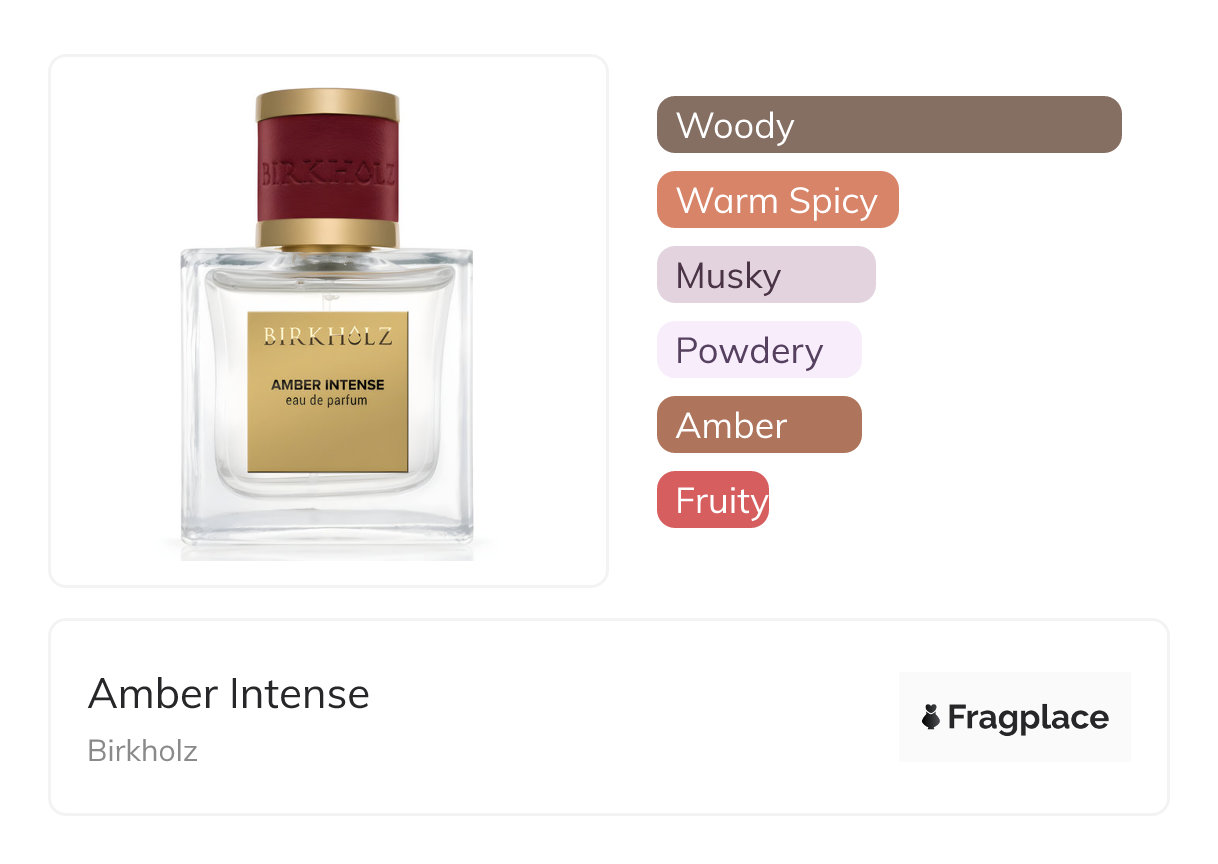Select the Fruity accord bar

pyautogui.click(x=713, y=500)
